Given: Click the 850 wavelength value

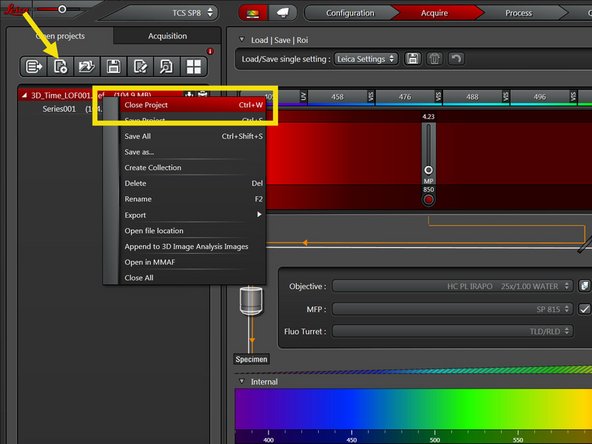Looking at the screenshot, I should (x=428, y=190).
